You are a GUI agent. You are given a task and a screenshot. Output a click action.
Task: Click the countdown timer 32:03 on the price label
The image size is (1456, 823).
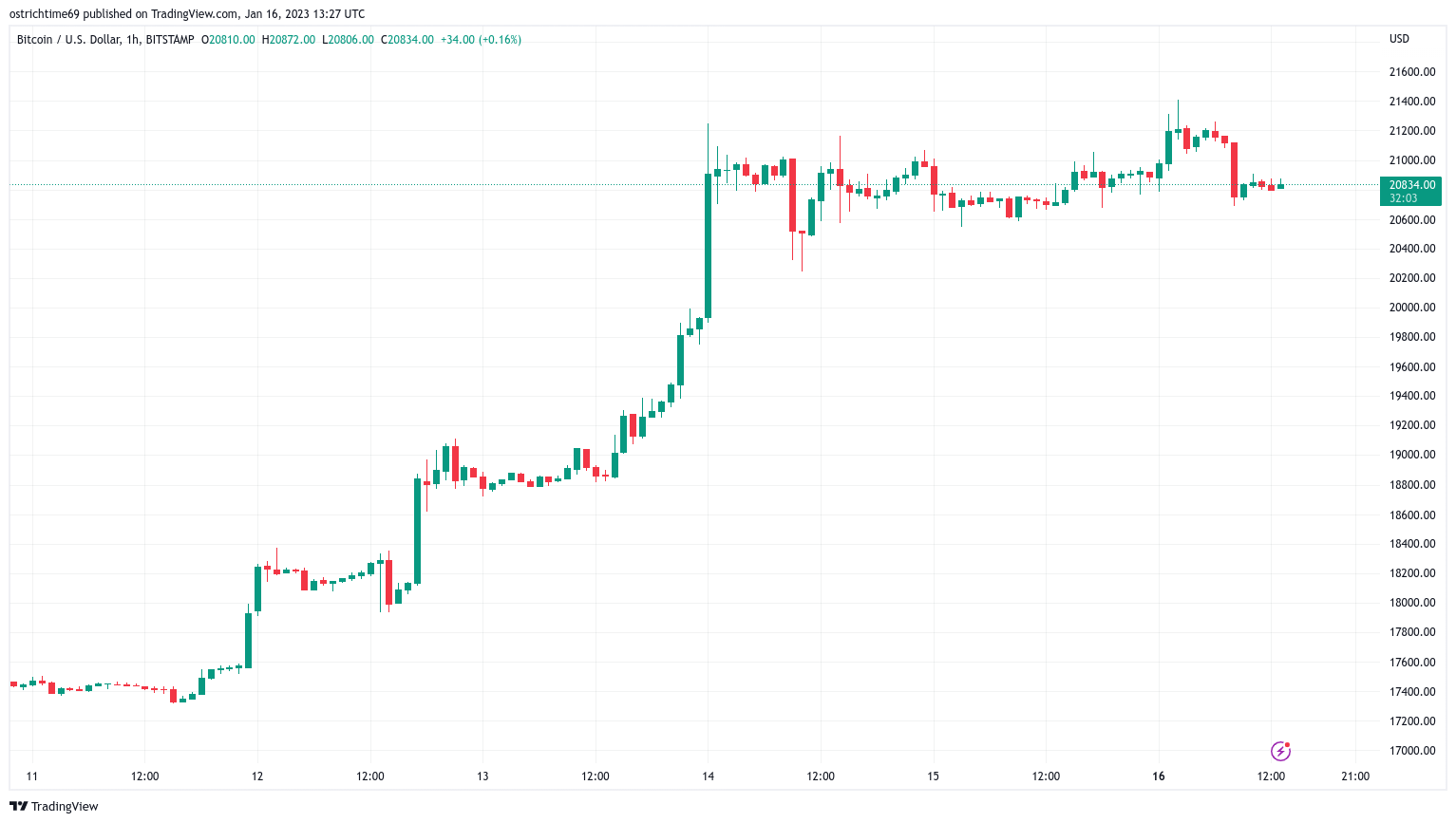pos(1403,198)
